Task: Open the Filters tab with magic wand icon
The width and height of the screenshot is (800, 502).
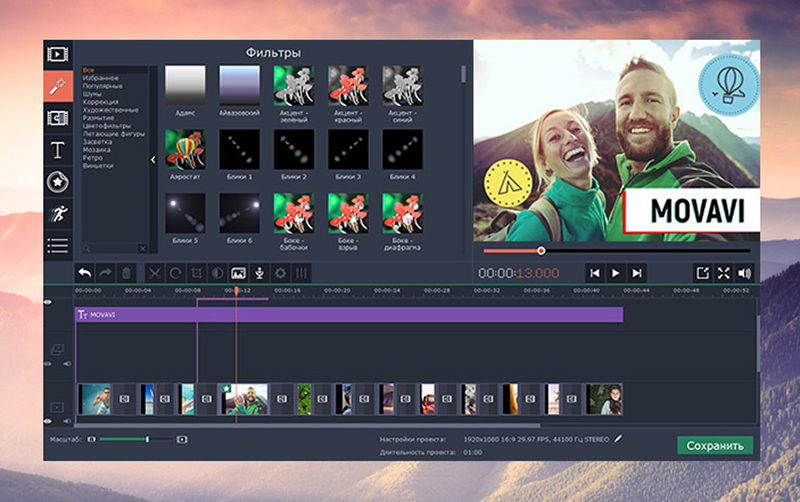Action: tap(59, 85)
